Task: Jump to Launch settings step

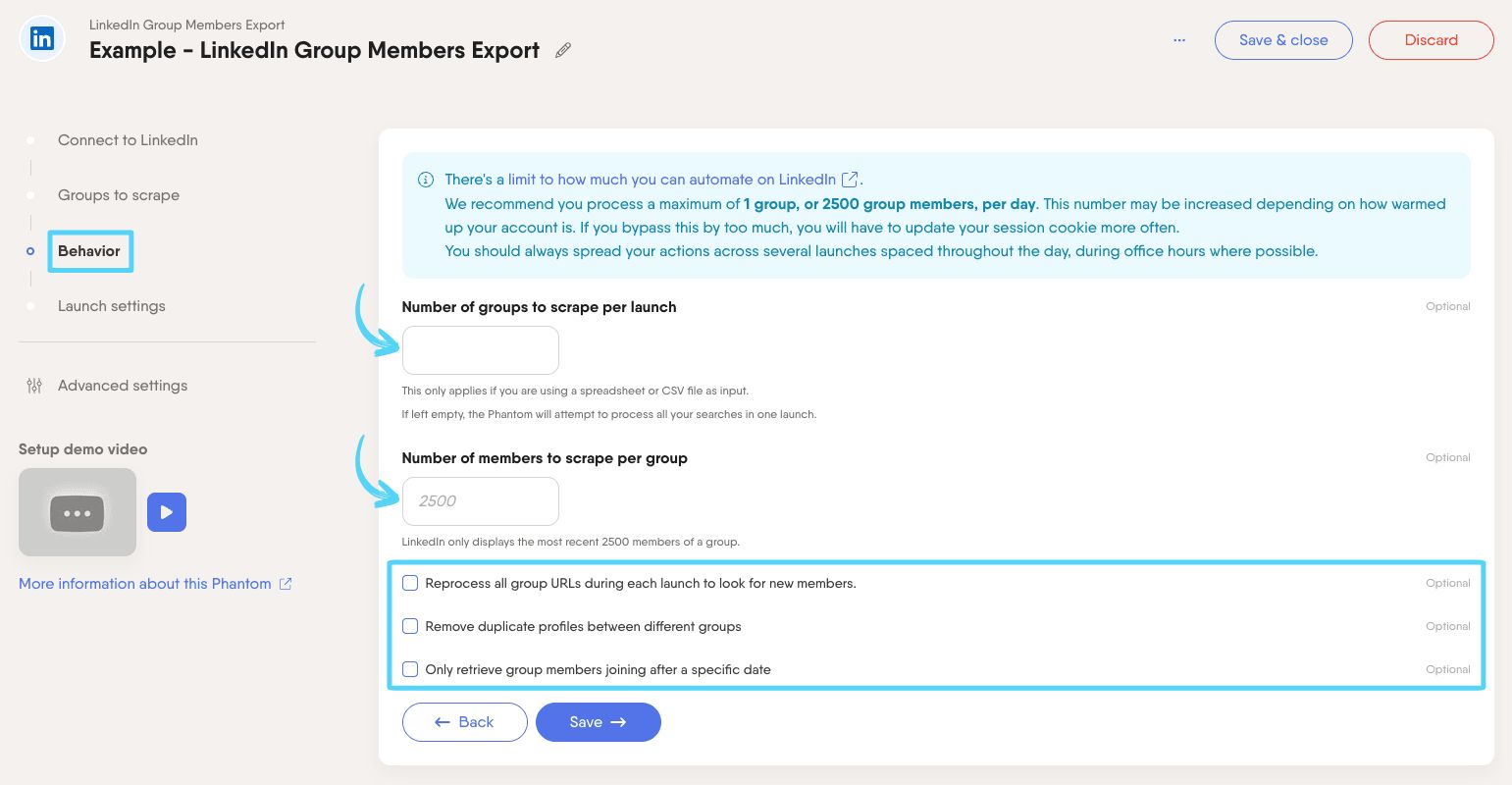Action: coord(112,306)
